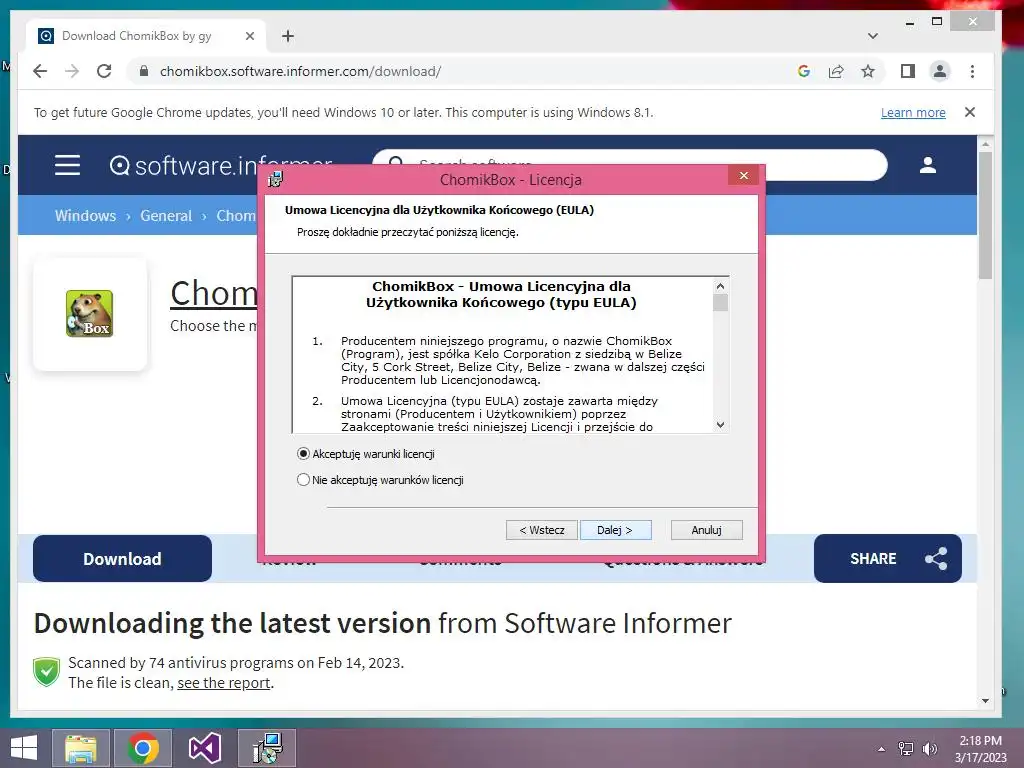Screen dimensions: 1024x768
Task: Click the installer icon in dialog title bar
Action: point(276,179)
